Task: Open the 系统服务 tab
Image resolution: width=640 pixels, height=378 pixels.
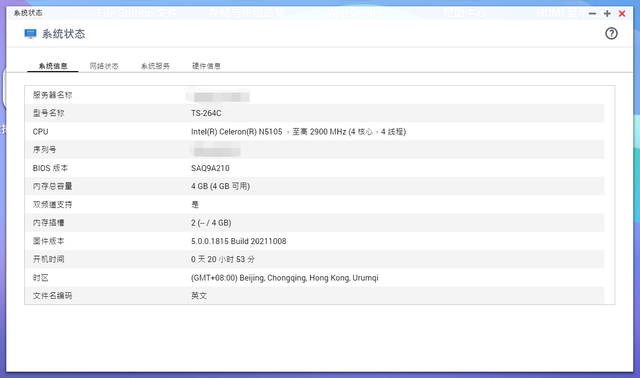Action: [155, 66]
